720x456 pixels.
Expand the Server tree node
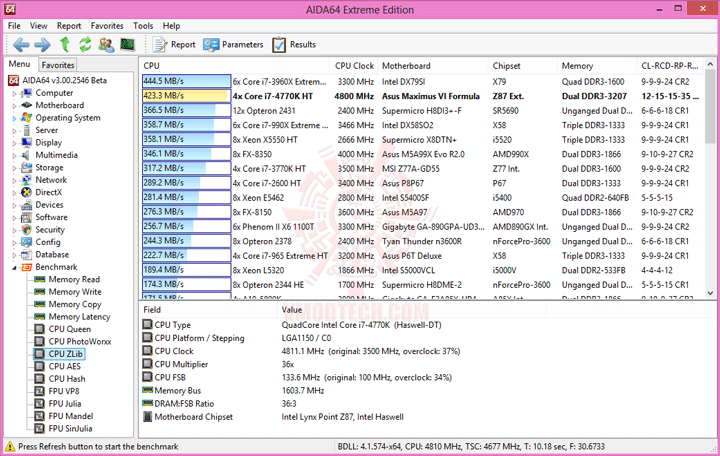[x=14, y=130]
